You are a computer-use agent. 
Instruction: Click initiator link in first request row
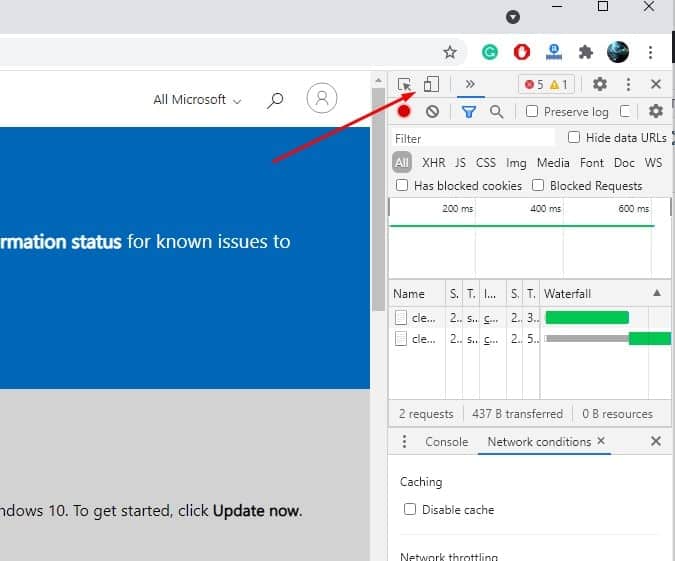click(x=491, y=318)
